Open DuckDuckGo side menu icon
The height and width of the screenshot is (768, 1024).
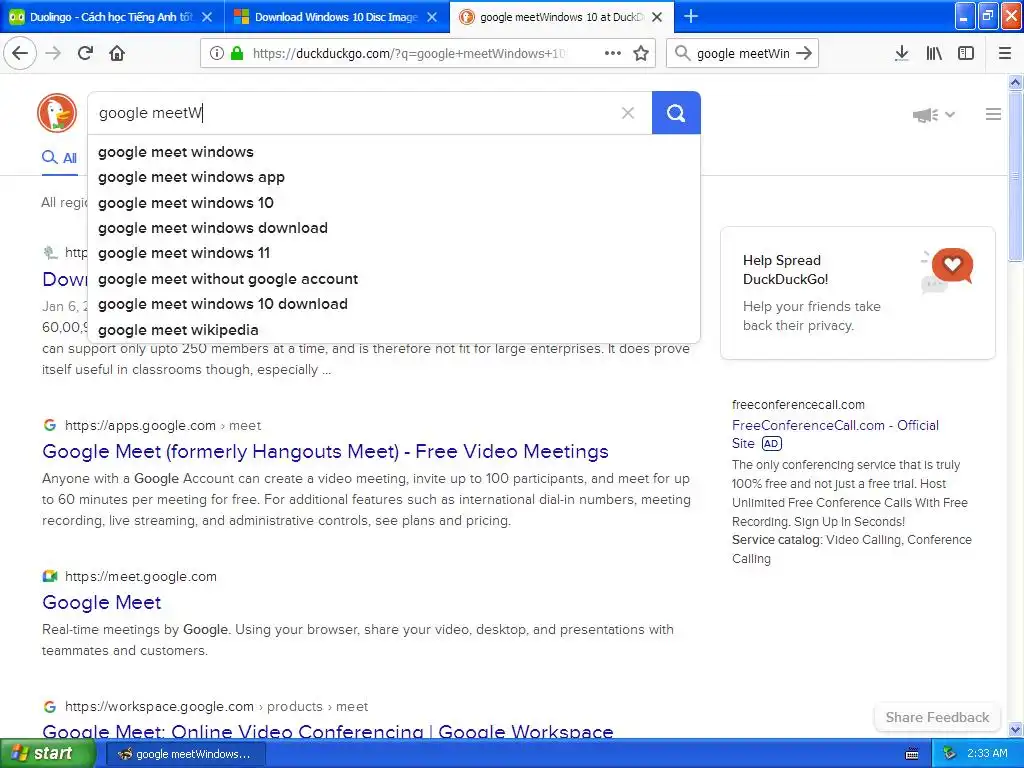tap(993, 114)
